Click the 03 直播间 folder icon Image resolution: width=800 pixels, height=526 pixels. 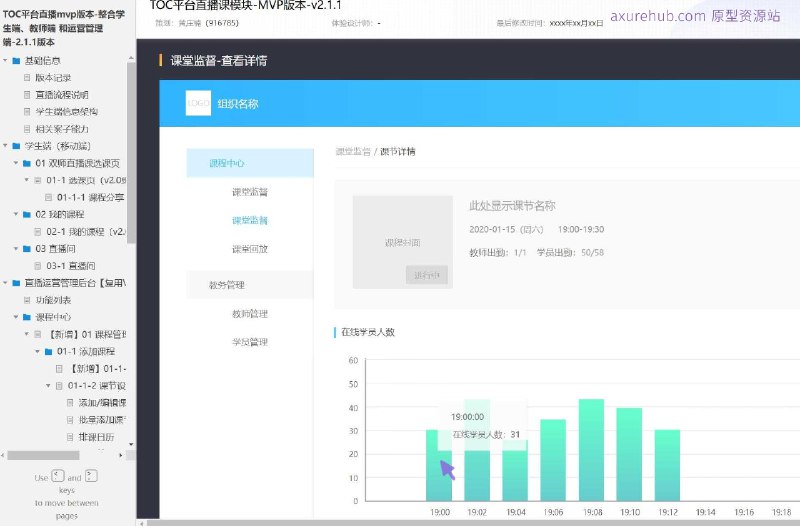[27, 248]
